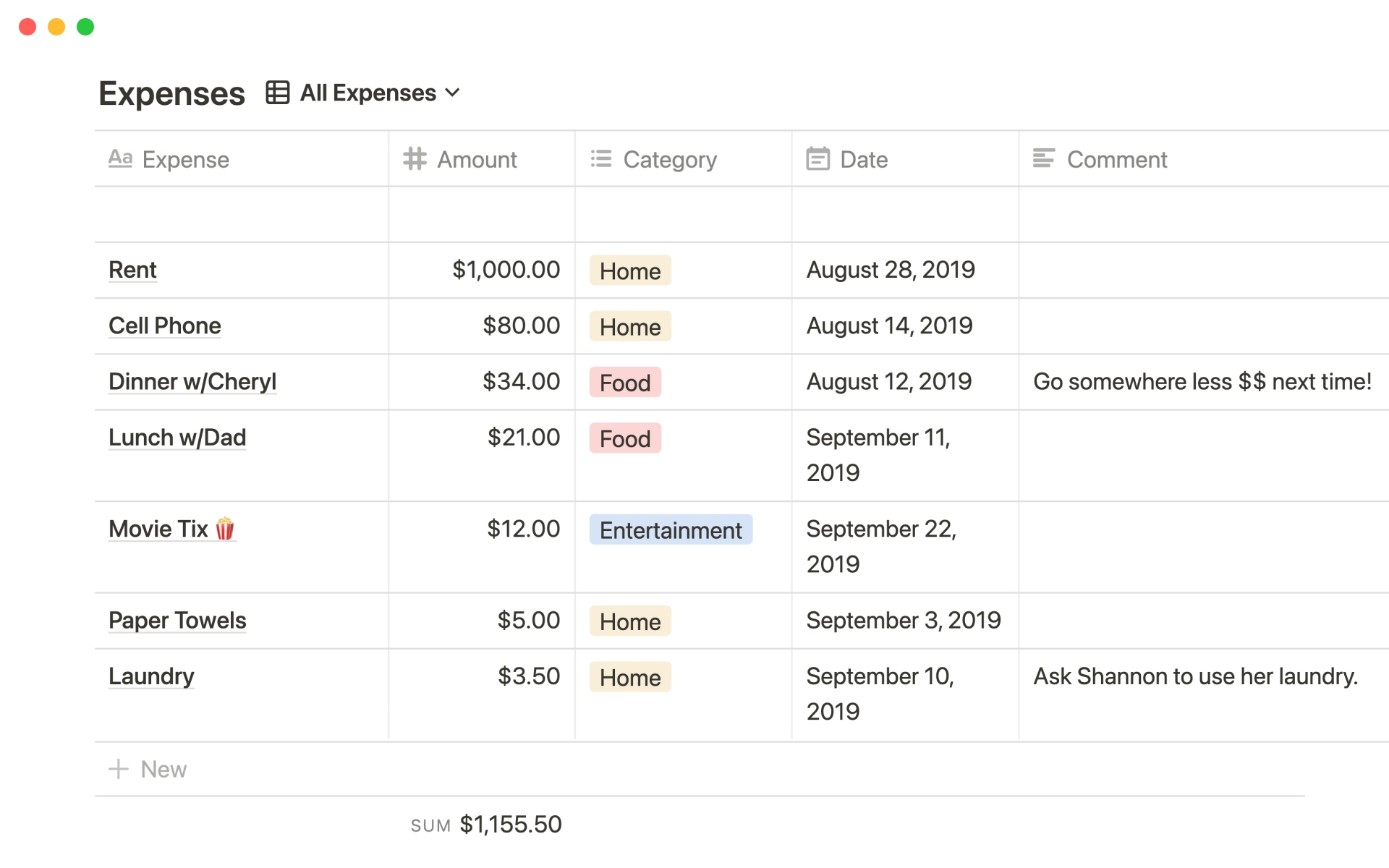The height and width of the screenshot is (868, 1389).
Task: Click the SUM total value $1,155.50
Action: 511,823
